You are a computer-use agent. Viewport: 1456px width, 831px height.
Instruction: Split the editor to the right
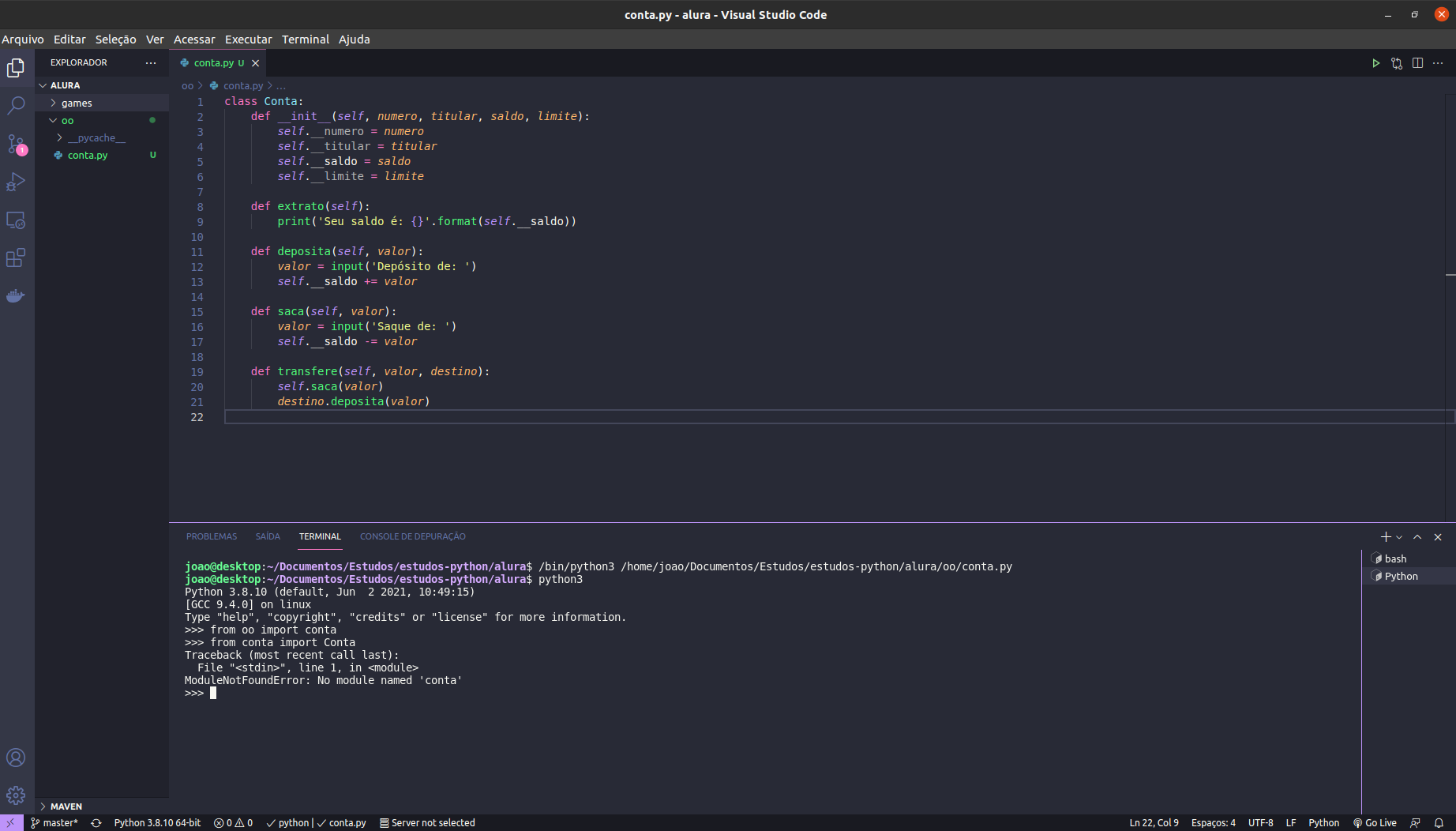coord(1417,63)
